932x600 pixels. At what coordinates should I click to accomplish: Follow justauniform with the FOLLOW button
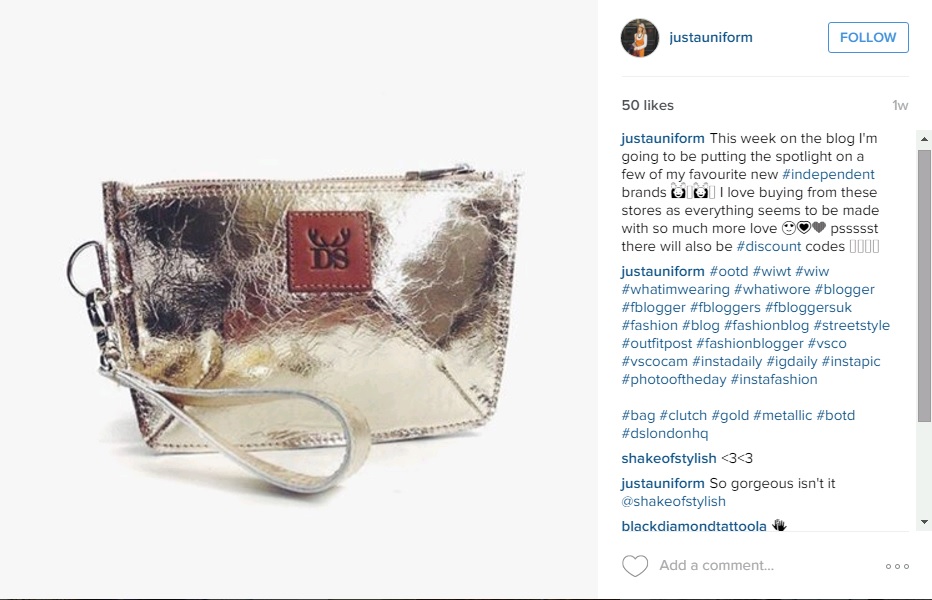(868, 37)
